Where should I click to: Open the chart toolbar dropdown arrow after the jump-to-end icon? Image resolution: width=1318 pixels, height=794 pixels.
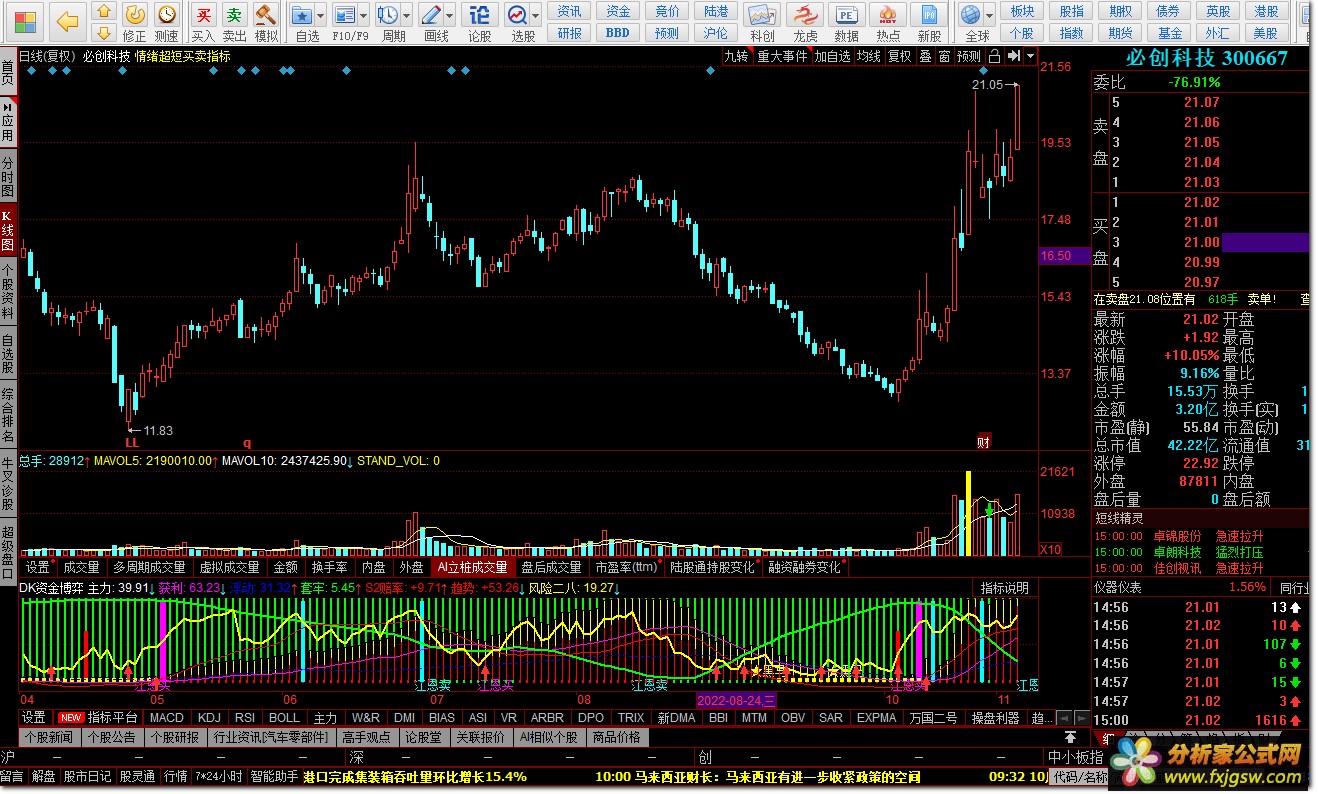pos(1030,56)
